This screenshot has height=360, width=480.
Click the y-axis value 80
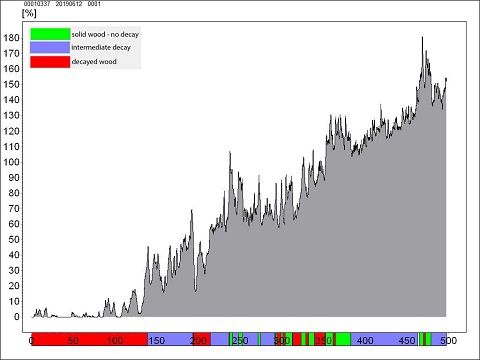pyautogui.click(x=14, y=193)
